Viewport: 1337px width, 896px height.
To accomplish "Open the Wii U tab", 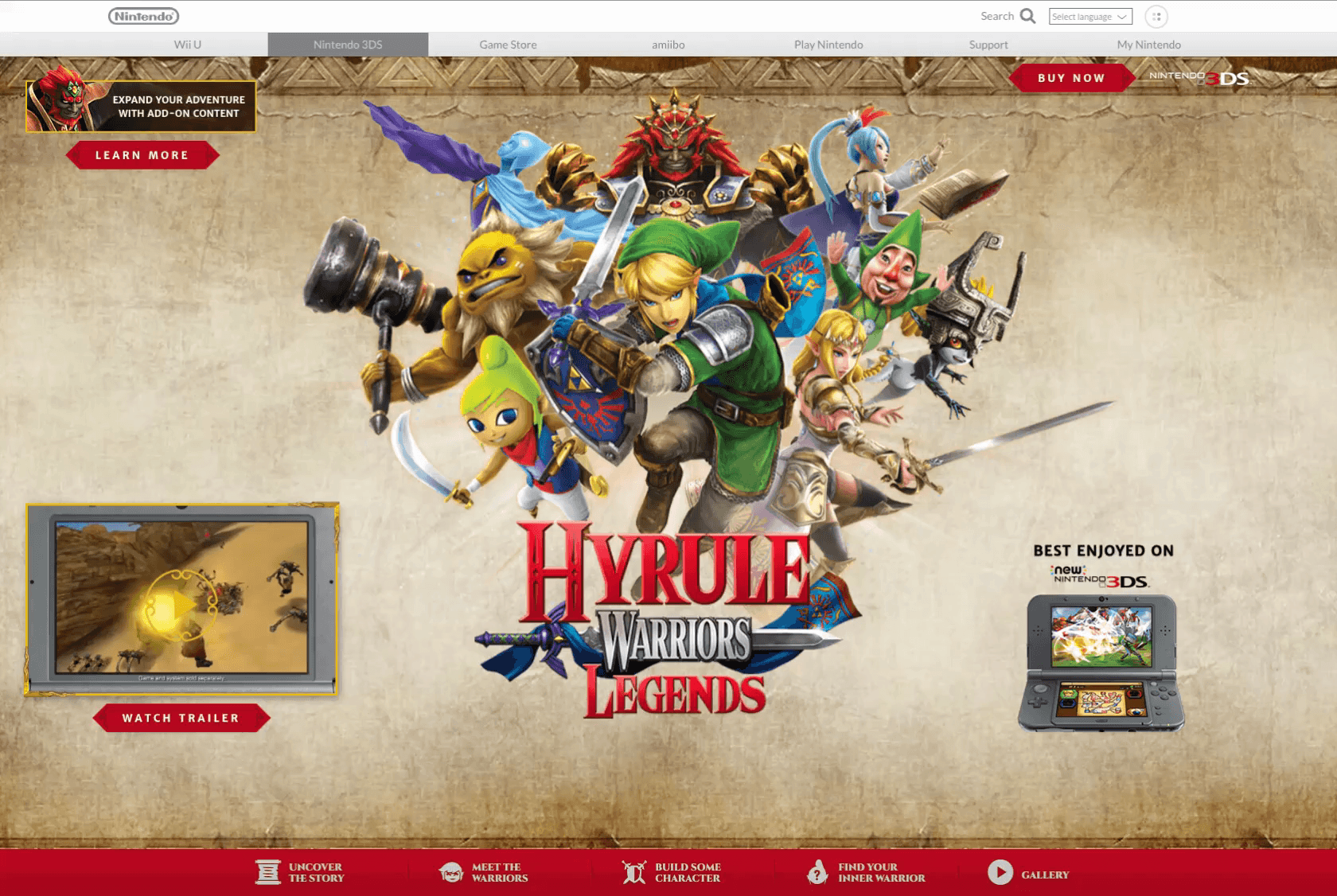I will (x=188, y=45).
